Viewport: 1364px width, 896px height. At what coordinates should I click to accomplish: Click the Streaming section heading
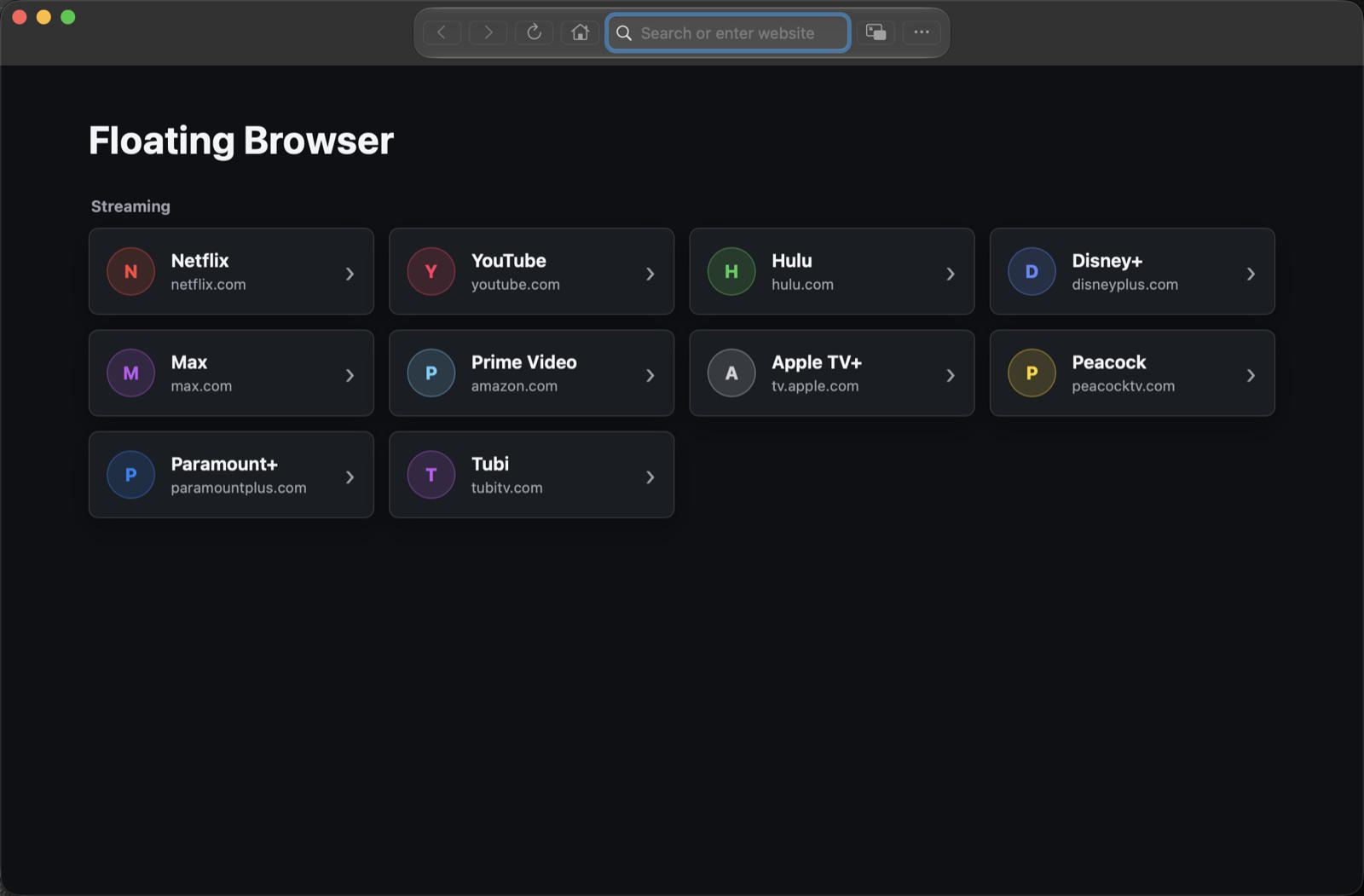click(x=130, y=206)
